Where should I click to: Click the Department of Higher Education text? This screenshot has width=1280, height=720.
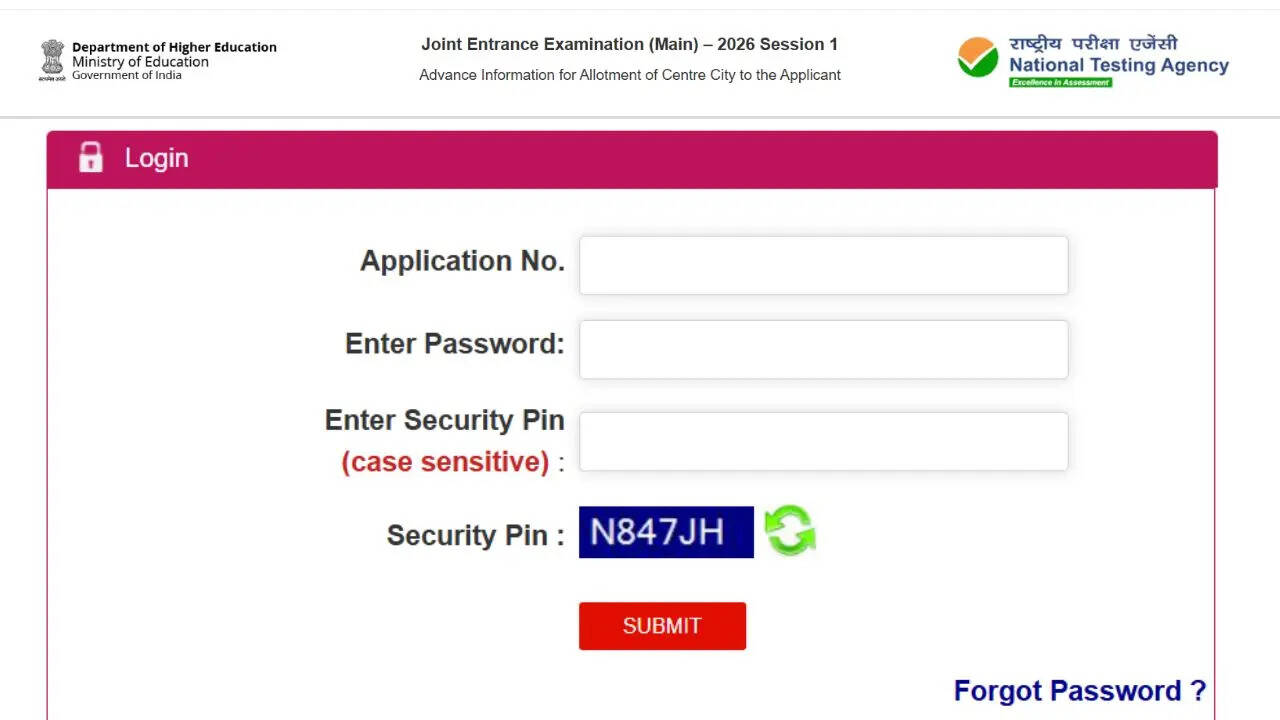174,47
